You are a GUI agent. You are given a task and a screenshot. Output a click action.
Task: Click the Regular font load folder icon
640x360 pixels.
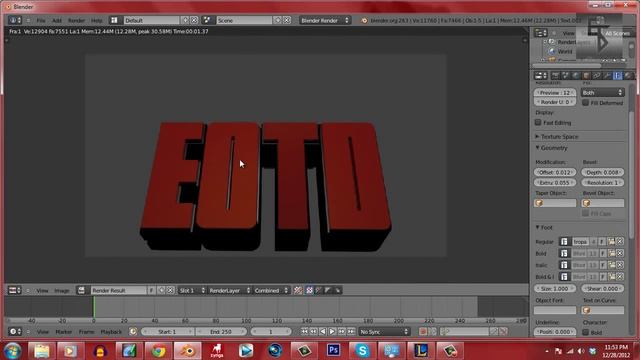tap(611, 242)
